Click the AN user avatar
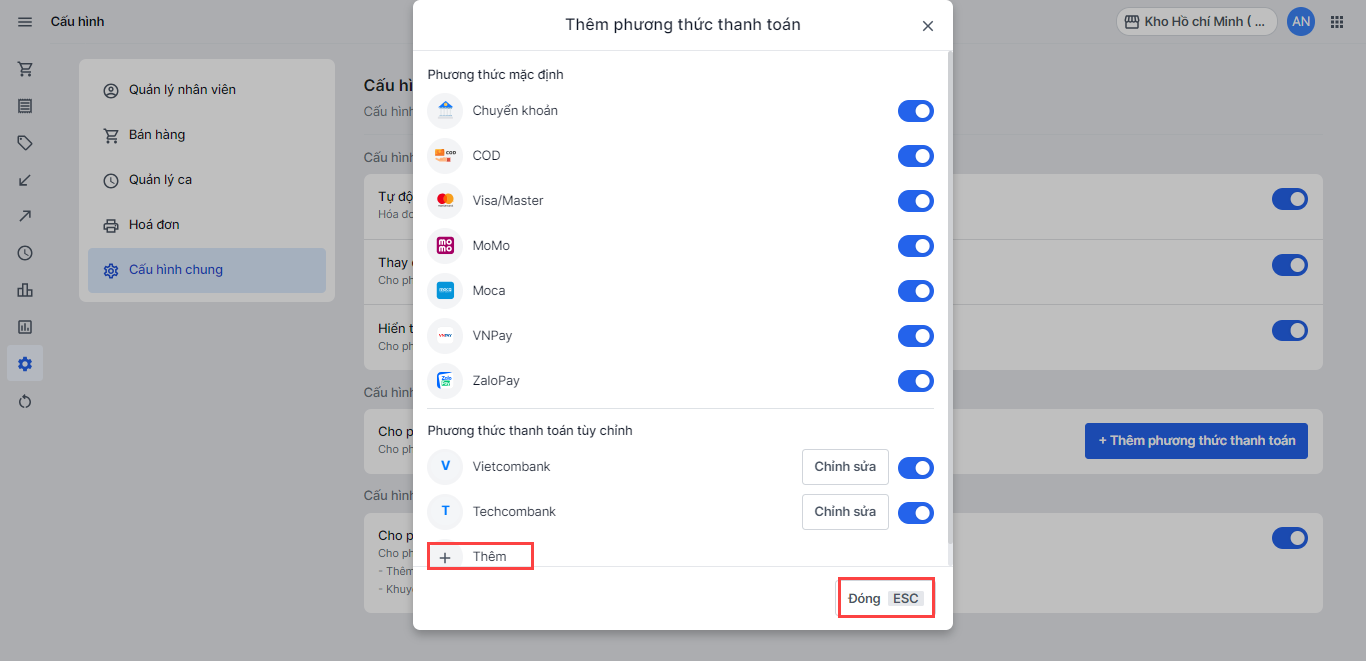Screen dimensions: 1366x661 coord(1301,22)
